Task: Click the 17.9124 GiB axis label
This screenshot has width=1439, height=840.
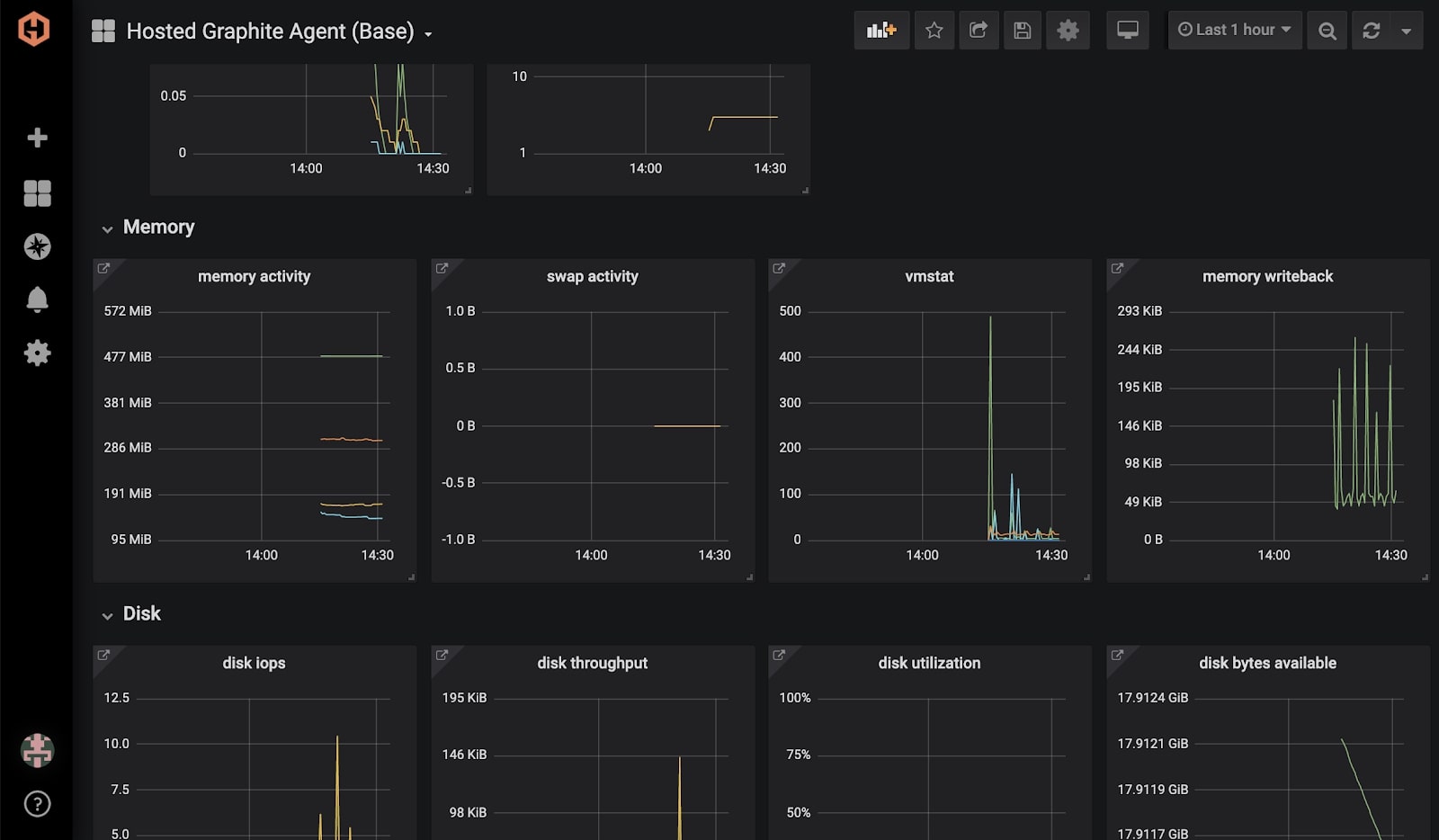Action: pyautogui.click(x=1153, y=698)
